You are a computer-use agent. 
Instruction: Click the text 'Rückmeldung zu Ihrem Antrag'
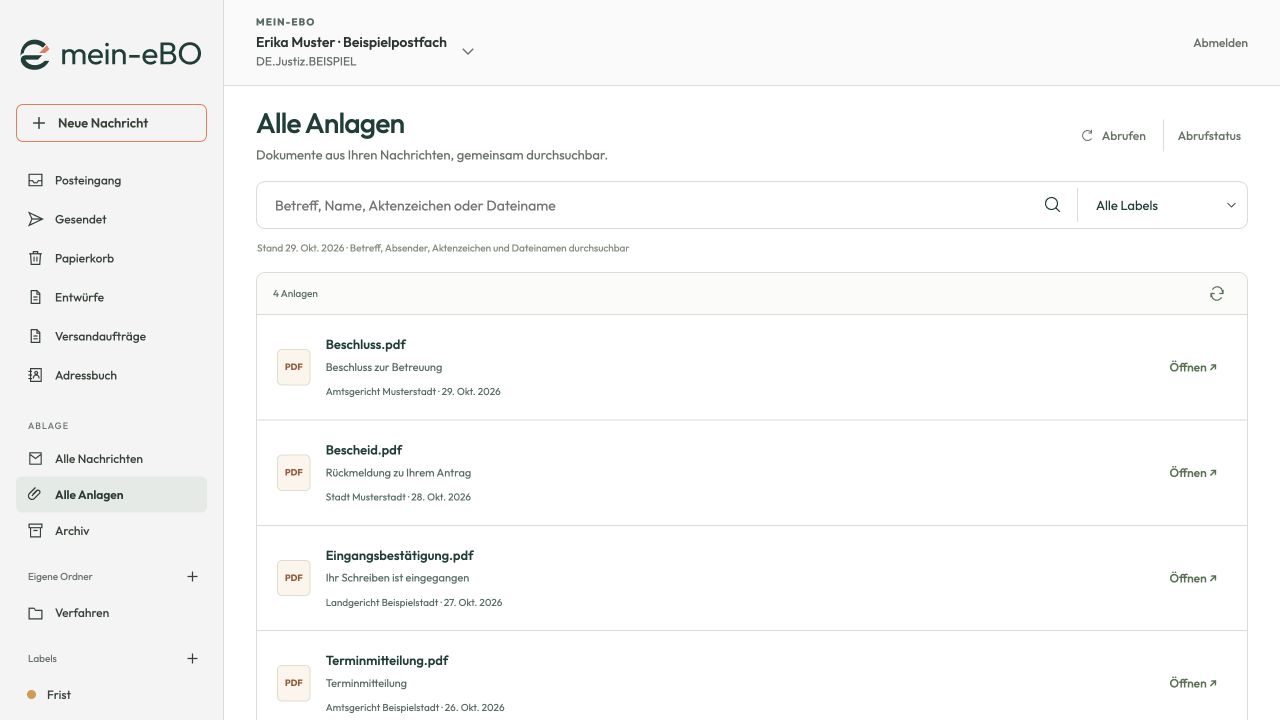click(398, 472)
